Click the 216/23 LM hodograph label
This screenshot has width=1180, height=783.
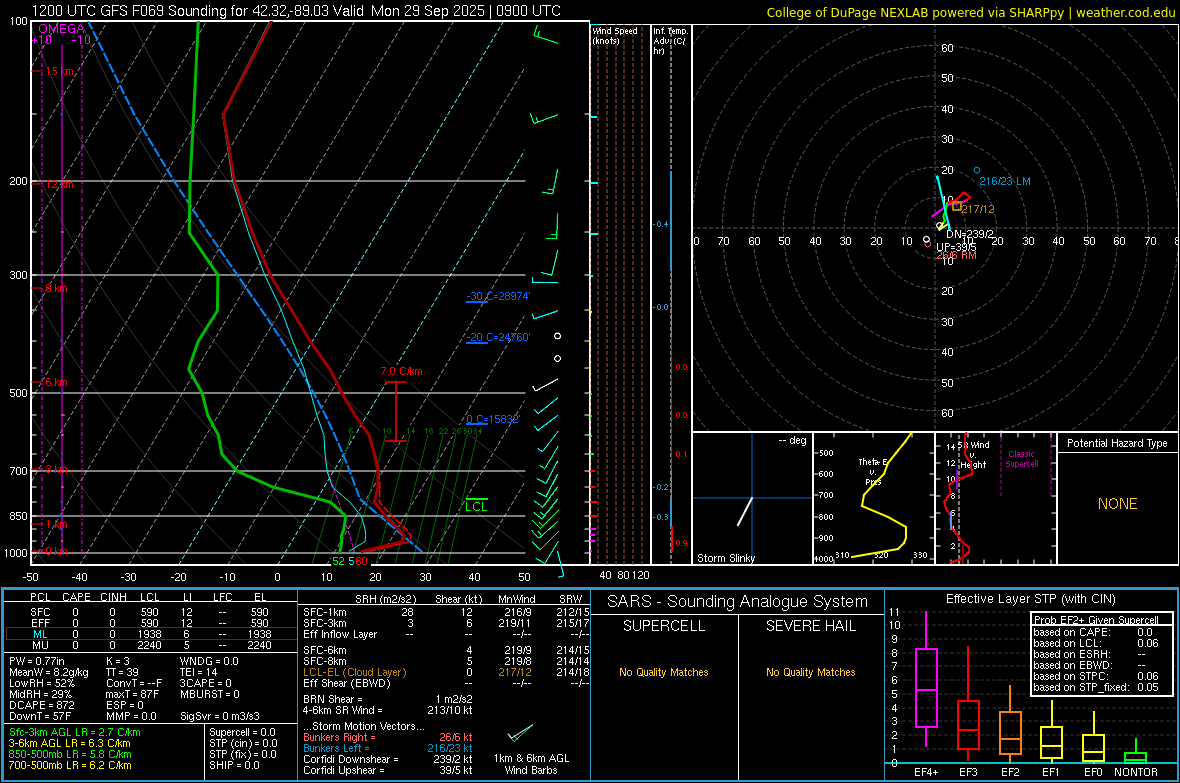pyautogui.click(x=1005, y=181)
